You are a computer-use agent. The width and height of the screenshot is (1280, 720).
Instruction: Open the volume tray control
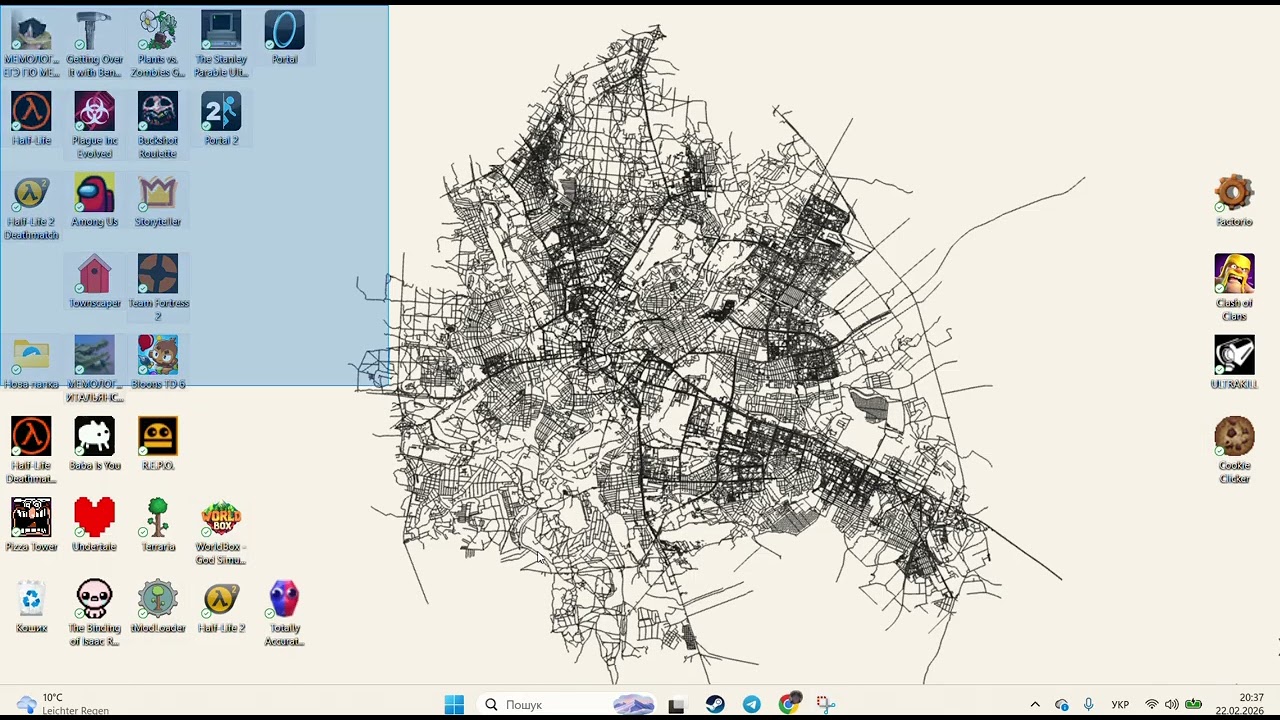click(1172, 705)
